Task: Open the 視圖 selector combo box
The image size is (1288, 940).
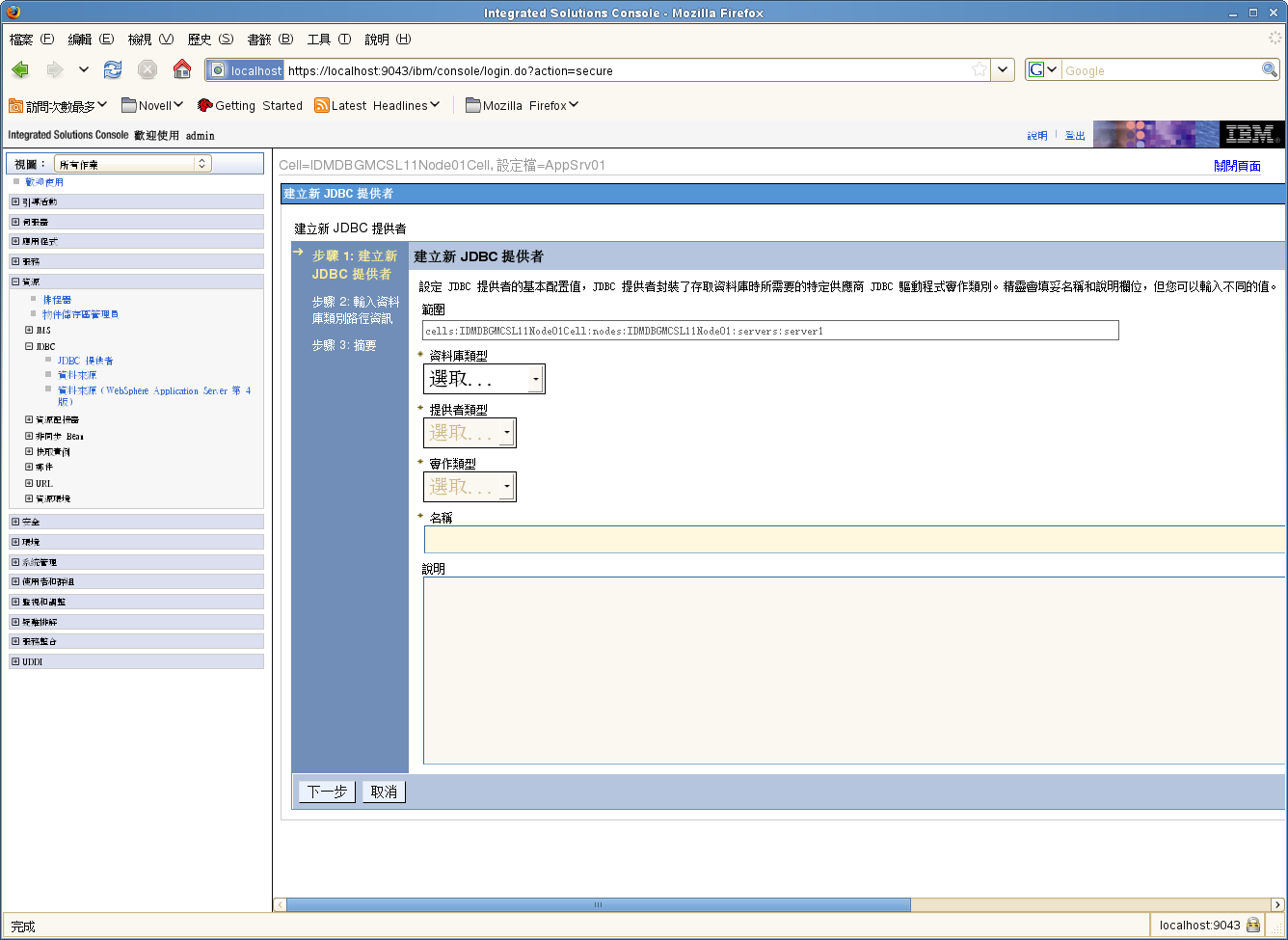Action: [x=132, y=164]
